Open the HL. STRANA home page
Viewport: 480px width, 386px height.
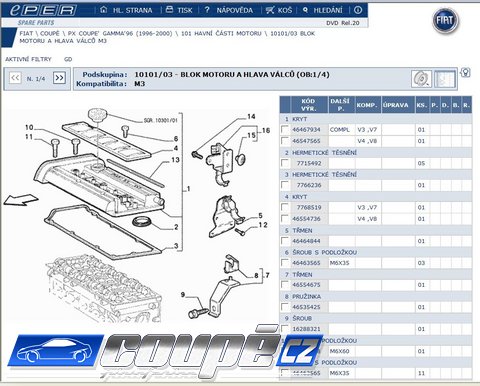[x=126, y=10]
